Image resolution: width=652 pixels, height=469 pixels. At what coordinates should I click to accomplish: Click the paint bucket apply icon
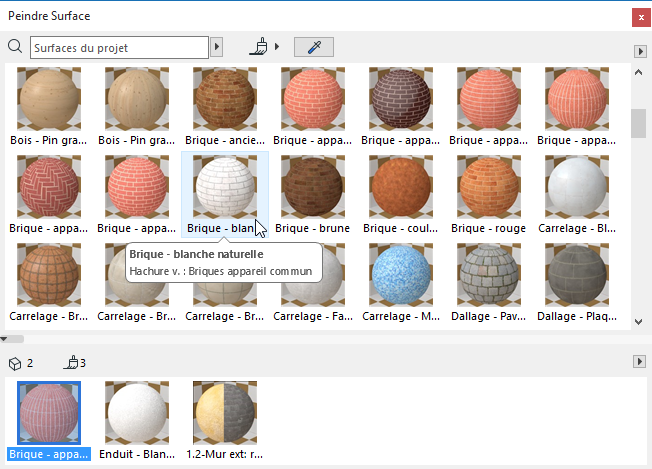click(x=259, y=46)
